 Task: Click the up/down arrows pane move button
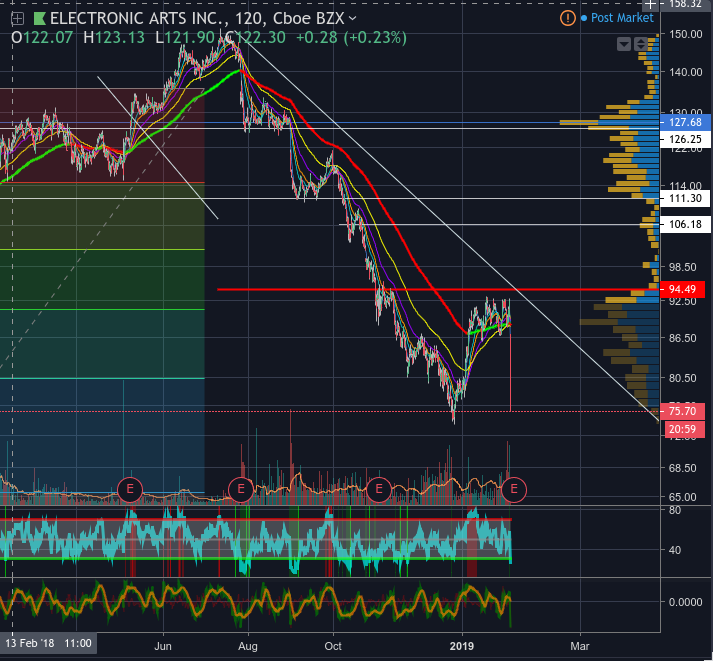641,44
